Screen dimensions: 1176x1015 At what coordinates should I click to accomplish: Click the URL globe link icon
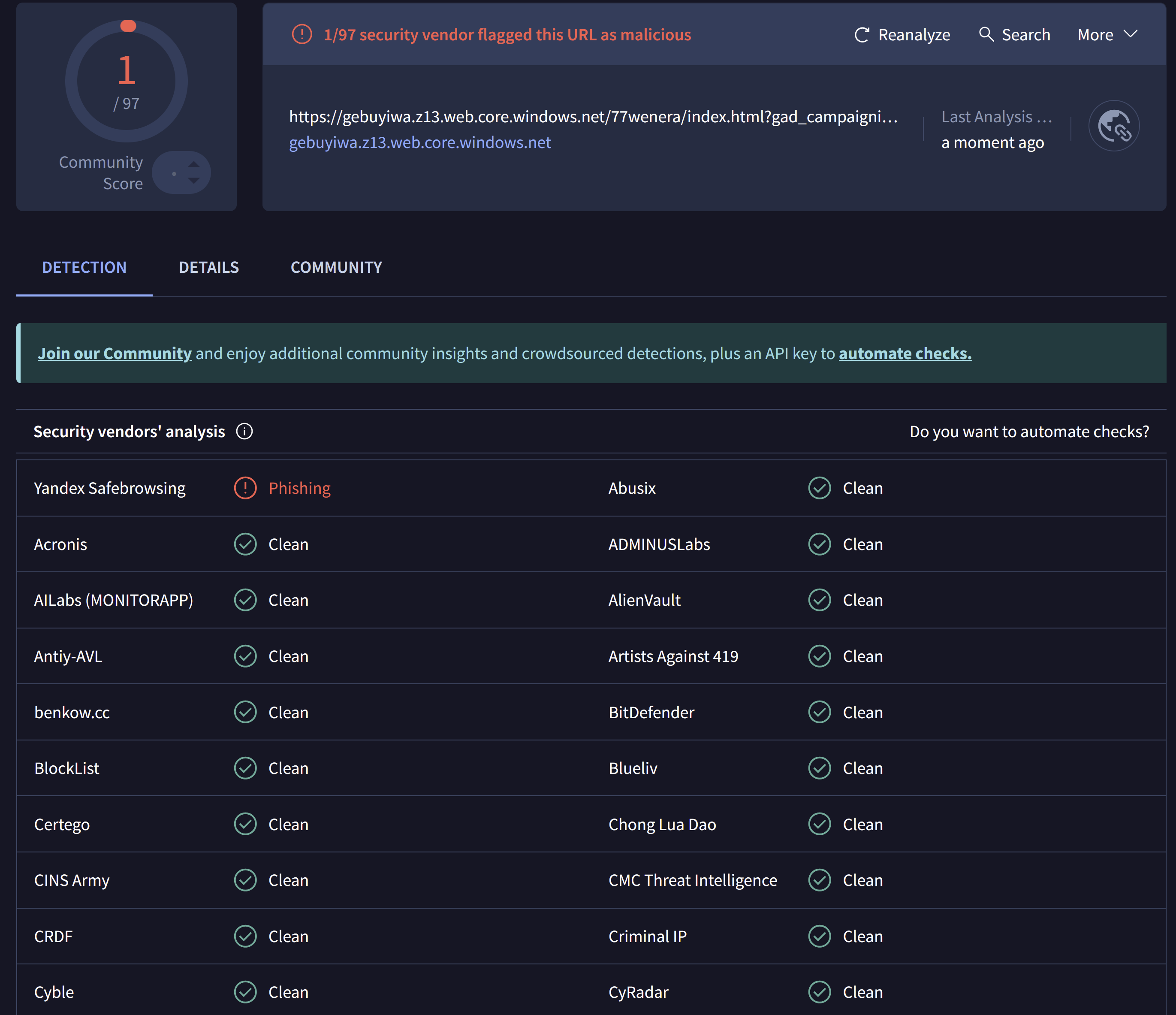pyautogui.click(x=1113, y=126)
